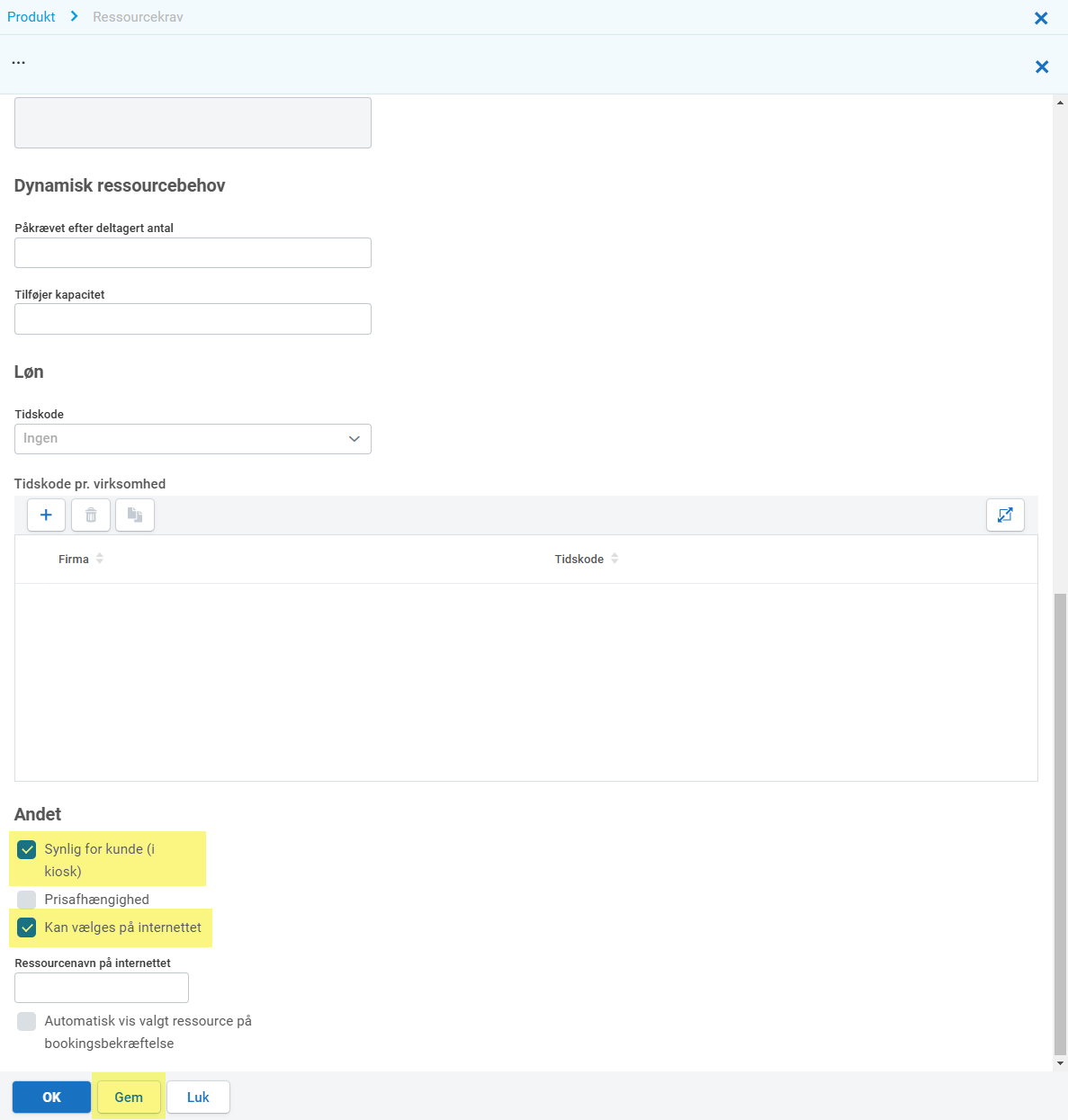The image size is (1068, 1120).
Task: Sort the table by Tidskode column
Action: coord(615,559)
